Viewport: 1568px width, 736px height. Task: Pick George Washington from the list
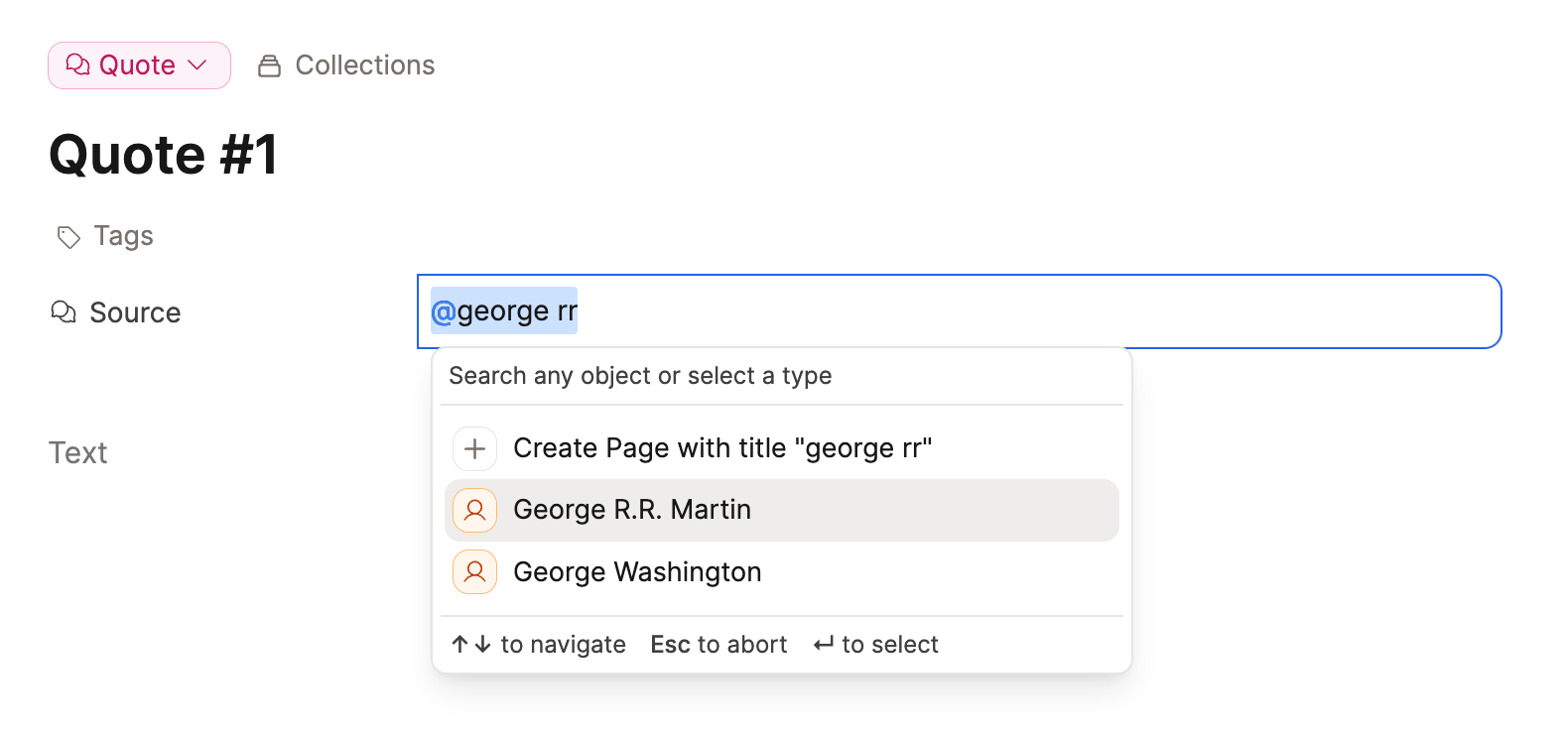[637, 572]
